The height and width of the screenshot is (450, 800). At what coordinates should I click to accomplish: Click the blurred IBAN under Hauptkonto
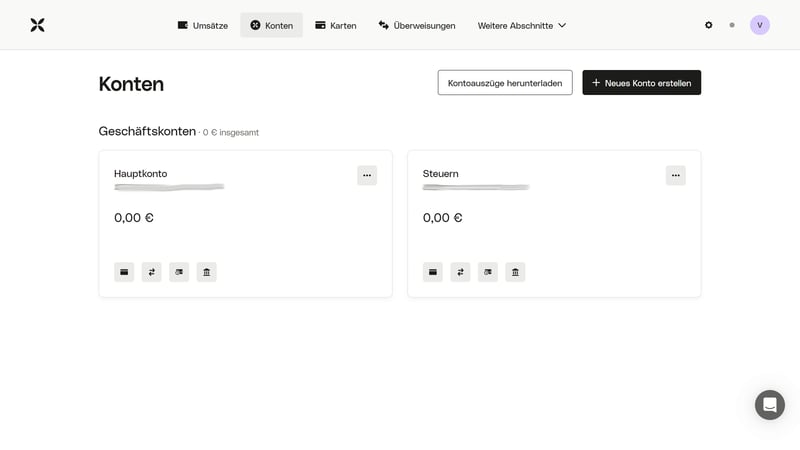169,187
